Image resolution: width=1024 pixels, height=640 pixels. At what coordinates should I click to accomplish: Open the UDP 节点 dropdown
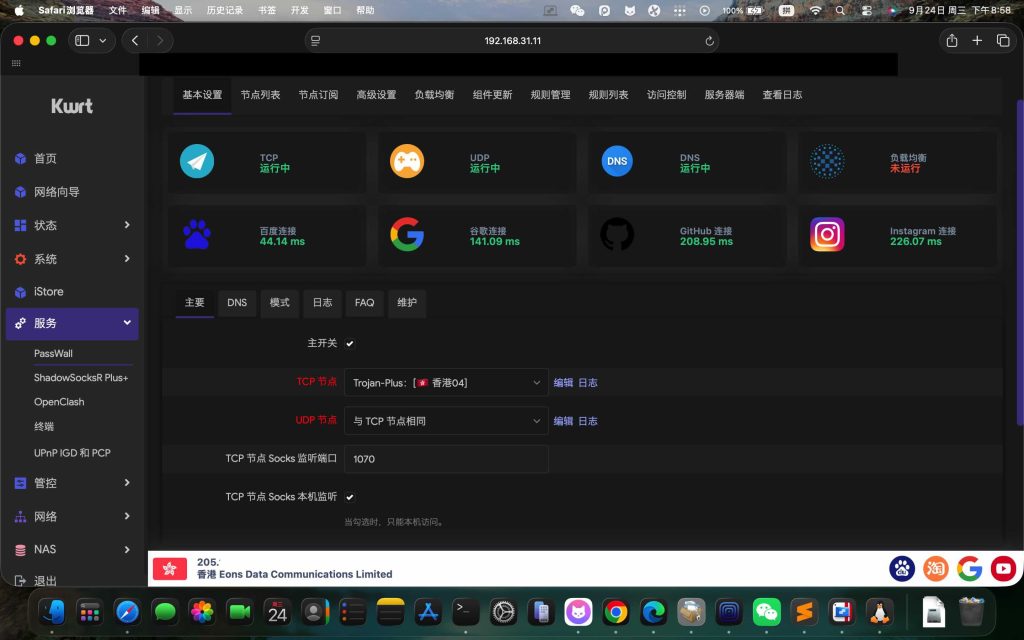tap(446, 421)
